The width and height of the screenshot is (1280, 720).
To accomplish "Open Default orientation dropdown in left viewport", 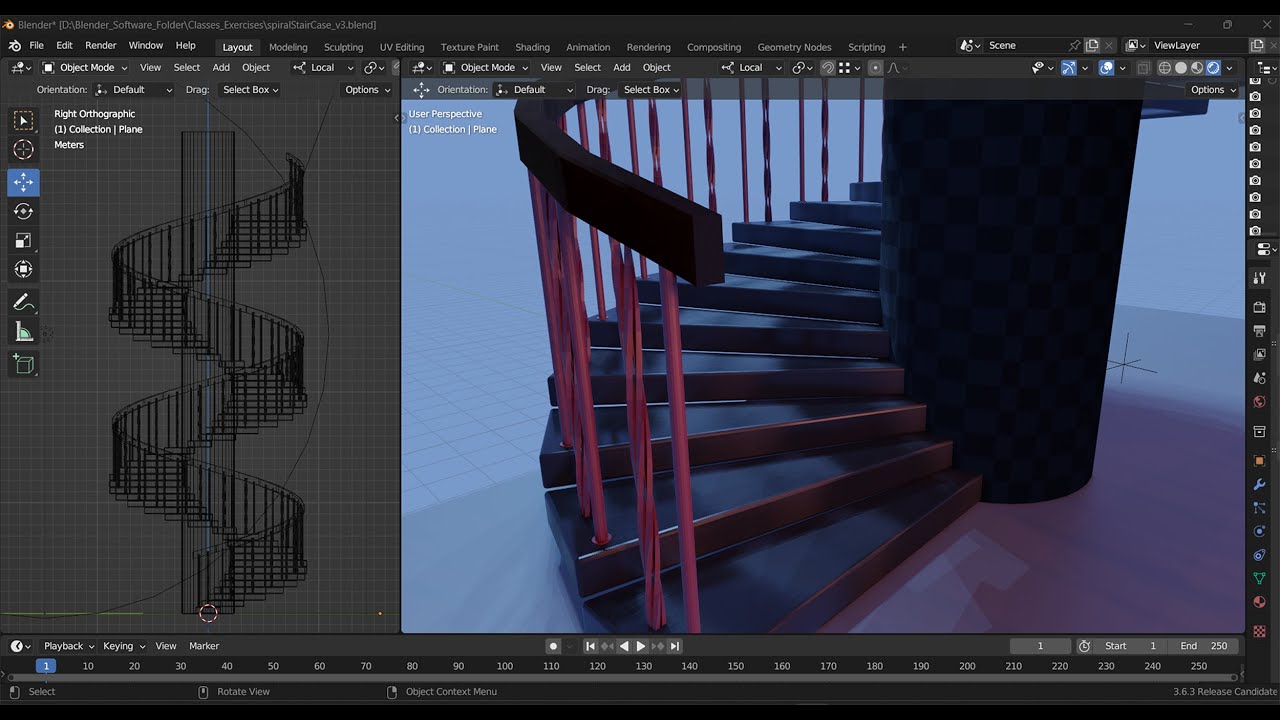I will tap(136, 90).
